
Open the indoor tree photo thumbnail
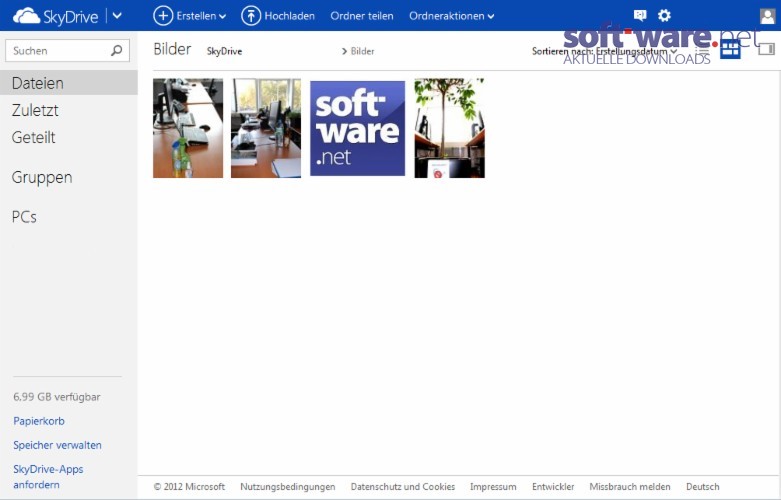tap(450, 128)
